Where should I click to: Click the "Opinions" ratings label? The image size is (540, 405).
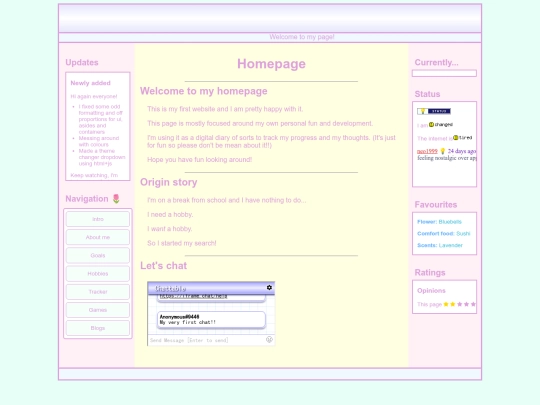coord(431,291)
